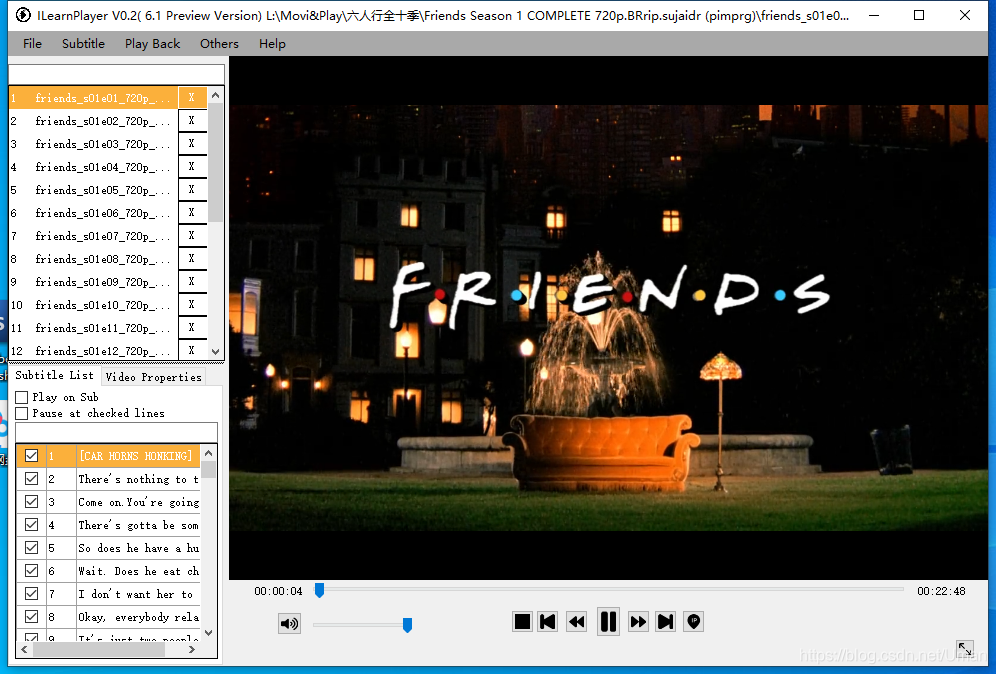Click the down arrow of the playlist scrollbar

[215, 351]
